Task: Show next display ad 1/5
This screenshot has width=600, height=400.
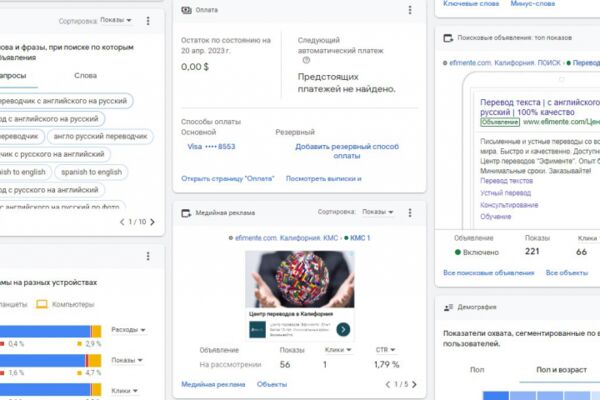Action: 414,384
